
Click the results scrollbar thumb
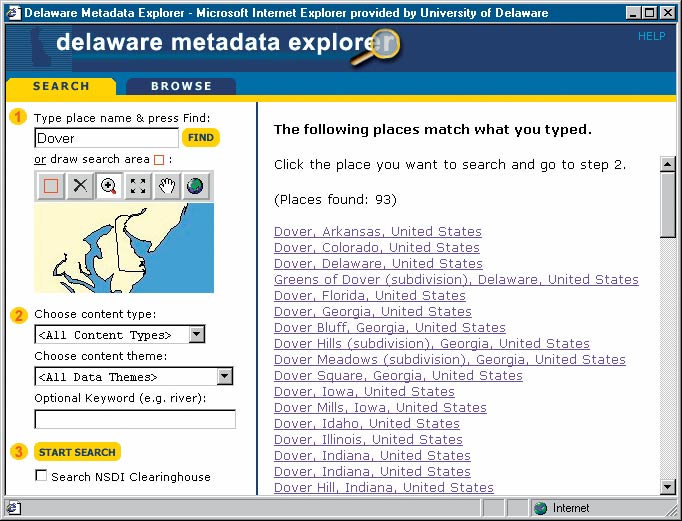tap(667, 204)
